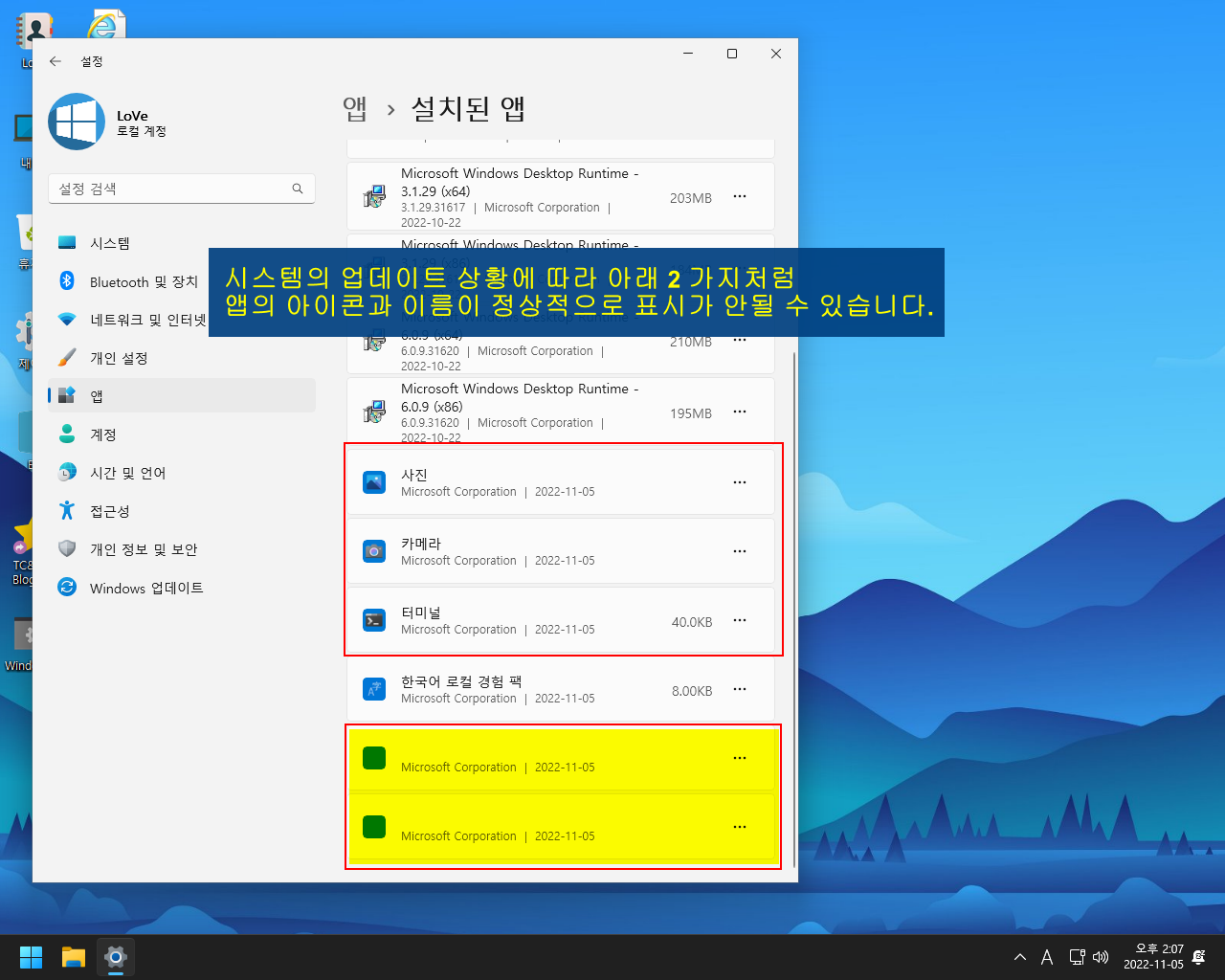The image size is (1225, 980).
Task: Open 개인 정보 및 보안 settings
Action: coord(182,549)
